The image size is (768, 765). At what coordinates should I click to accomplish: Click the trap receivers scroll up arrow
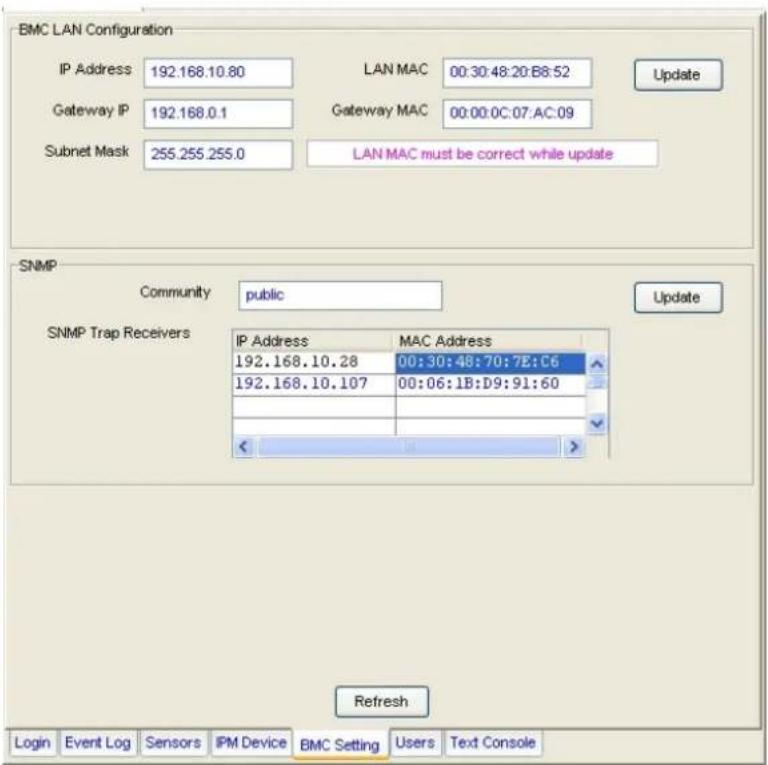pos(597,364)
